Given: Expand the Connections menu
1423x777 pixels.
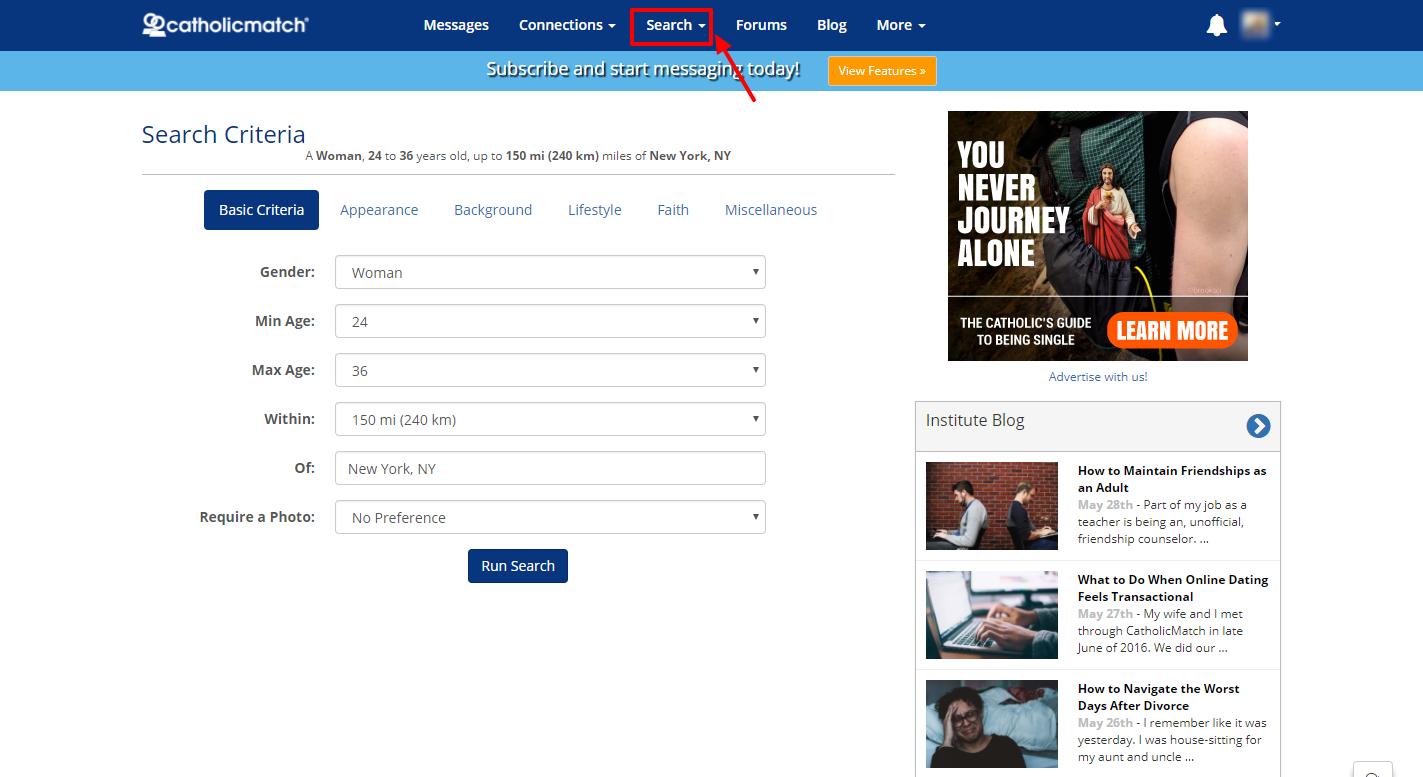Looking at the screenshot, I should 567,25.
